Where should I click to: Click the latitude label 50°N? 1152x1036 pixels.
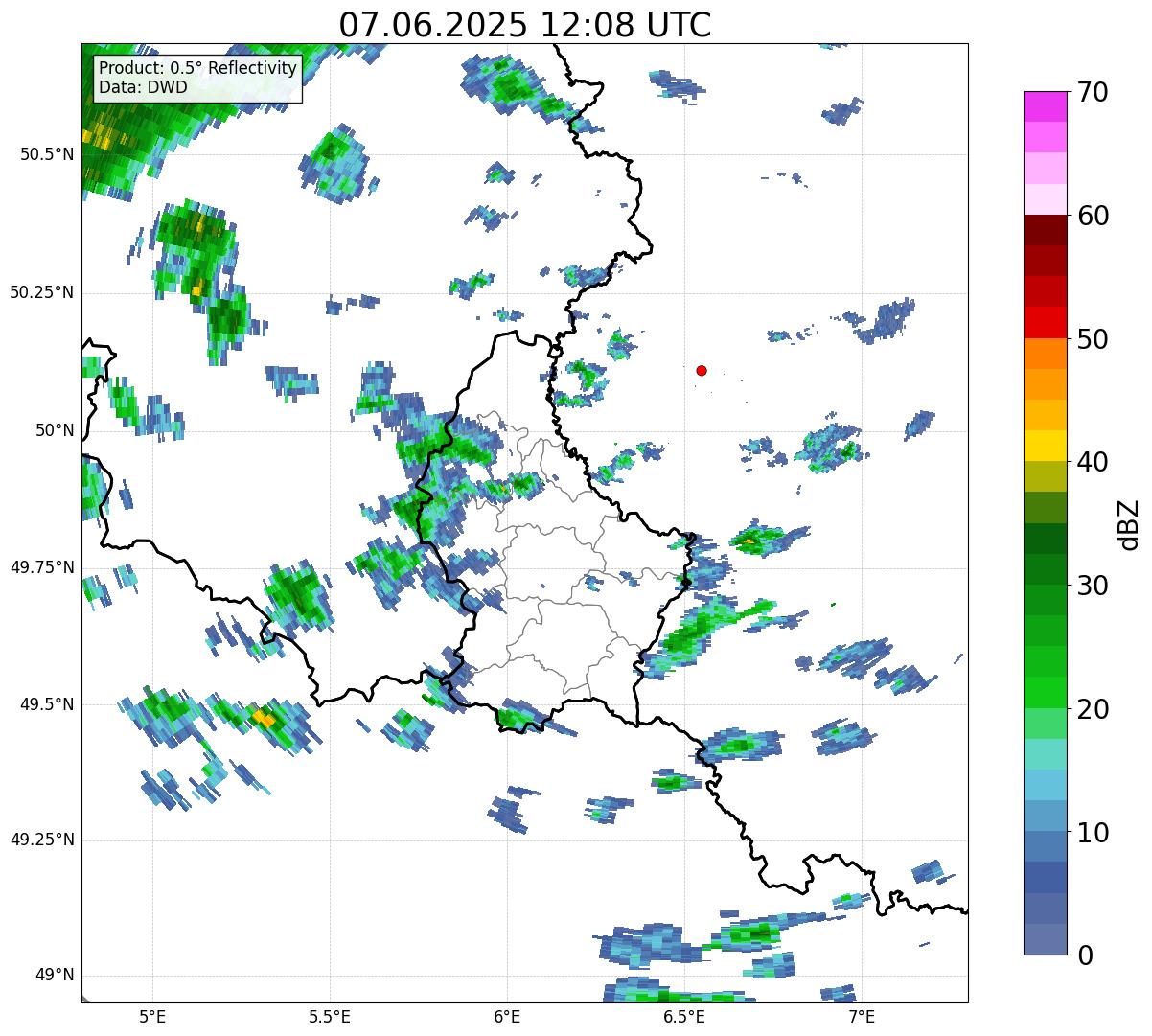[x=54, y=430]
